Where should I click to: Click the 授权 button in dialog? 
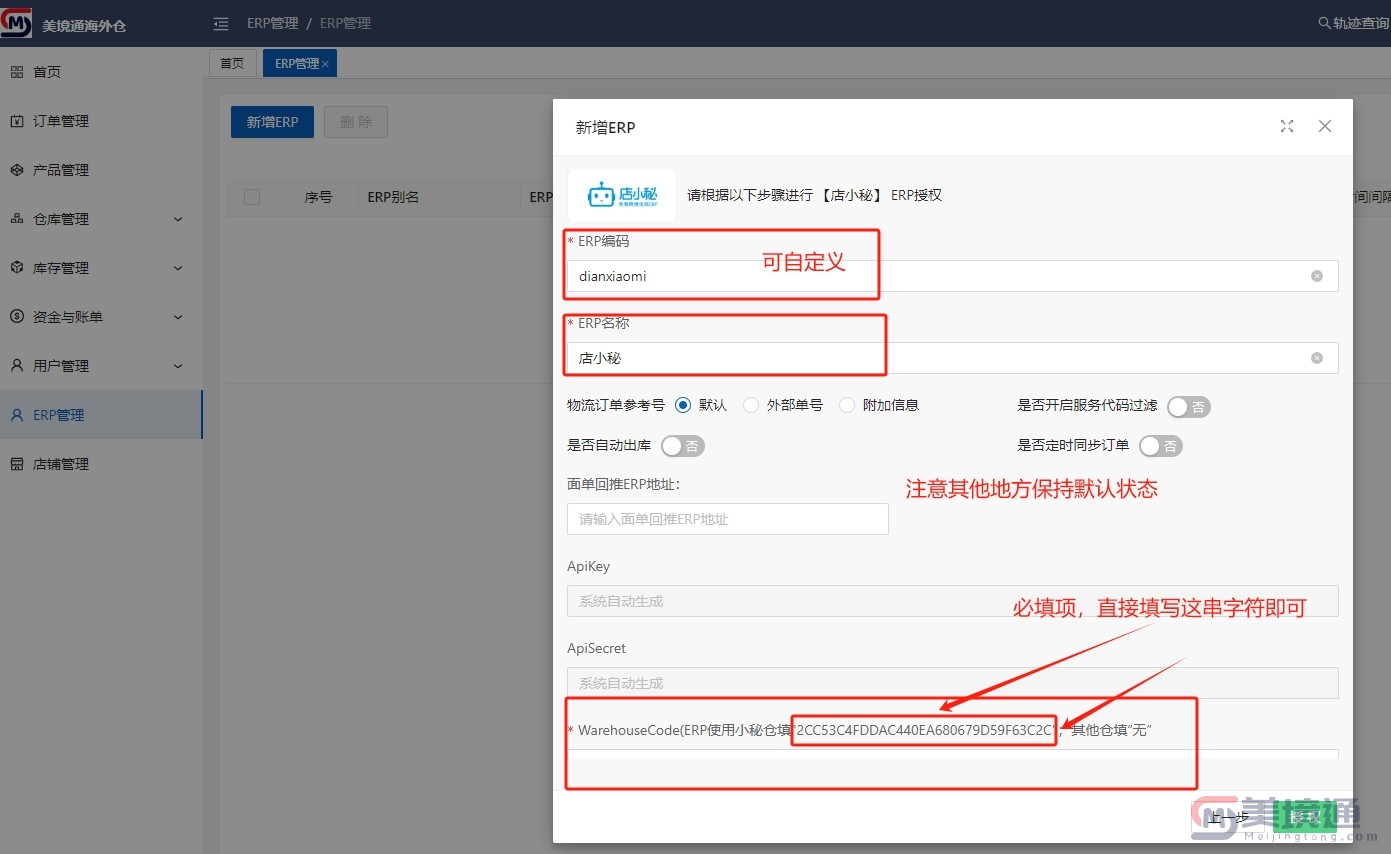pos(1305,818)
